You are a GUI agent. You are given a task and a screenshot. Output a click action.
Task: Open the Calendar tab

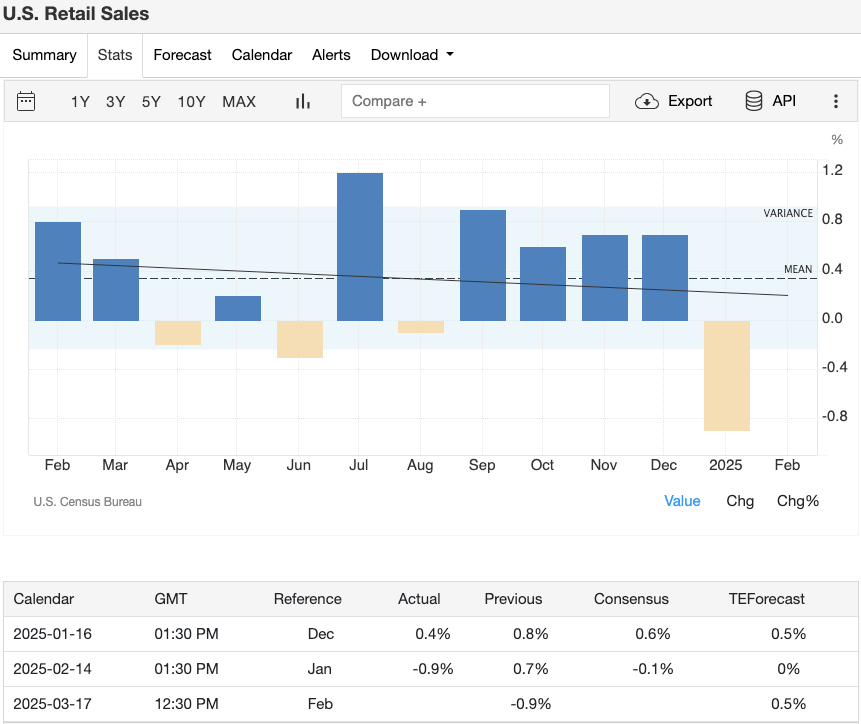(261, 55)
